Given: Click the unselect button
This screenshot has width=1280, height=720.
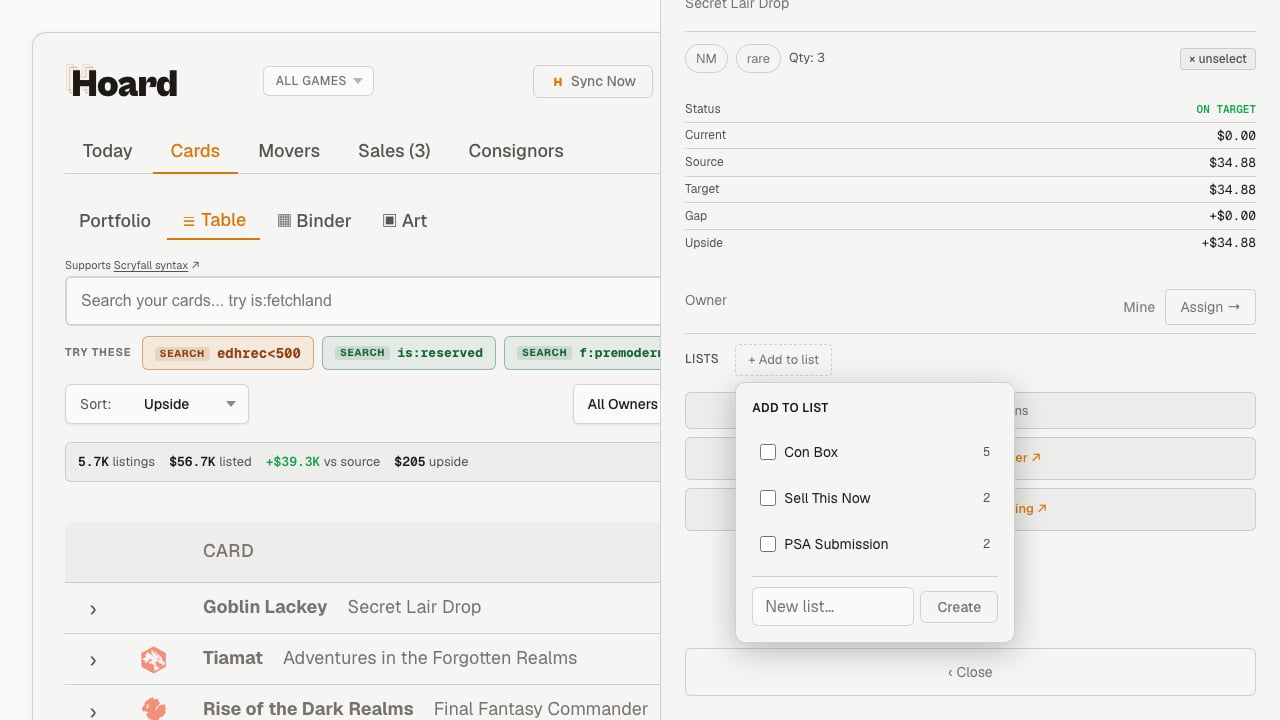Looking at the screenshot, I should pos(1217,59).
